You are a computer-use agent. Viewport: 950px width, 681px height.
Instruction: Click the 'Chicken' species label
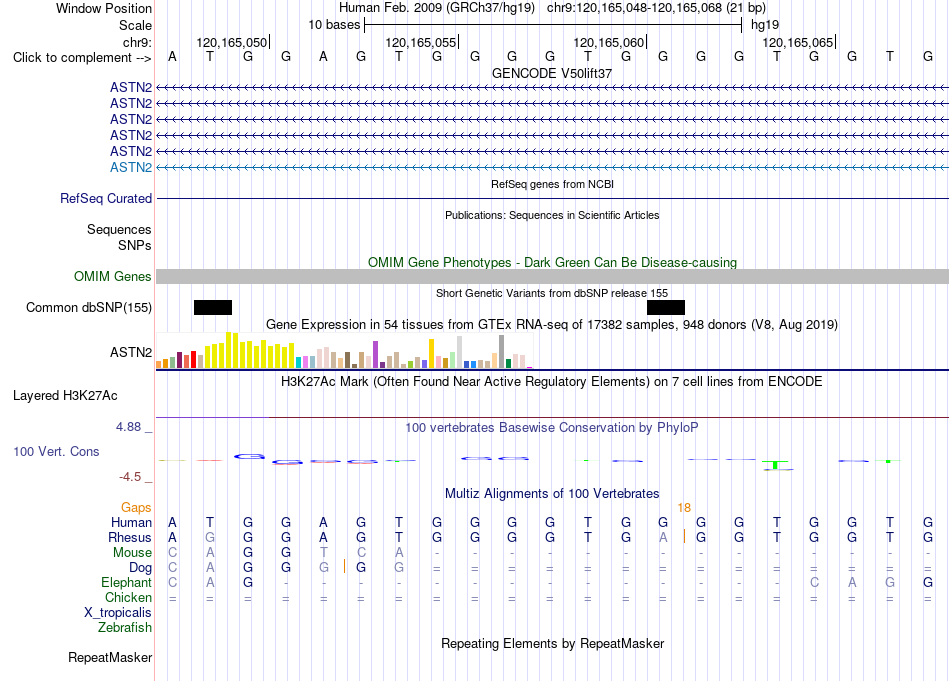(x=128, y=597)
